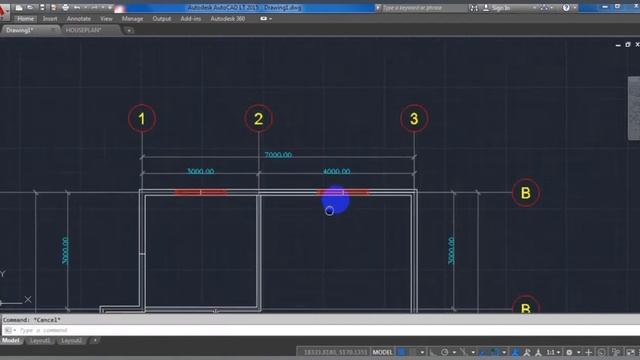640x360 pixels.
Task: Select the Output ribbon tab
Action: tap(162, 19)
